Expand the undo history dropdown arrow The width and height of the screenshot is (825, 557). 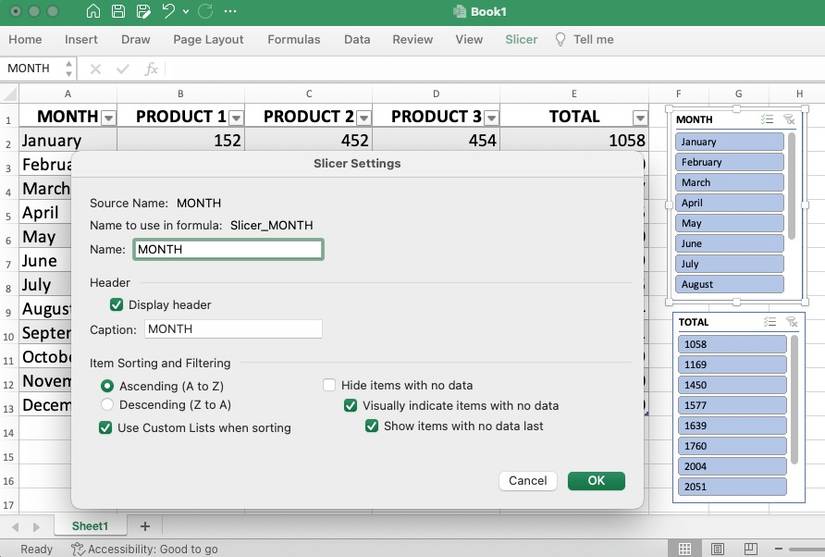coord(187,12)
